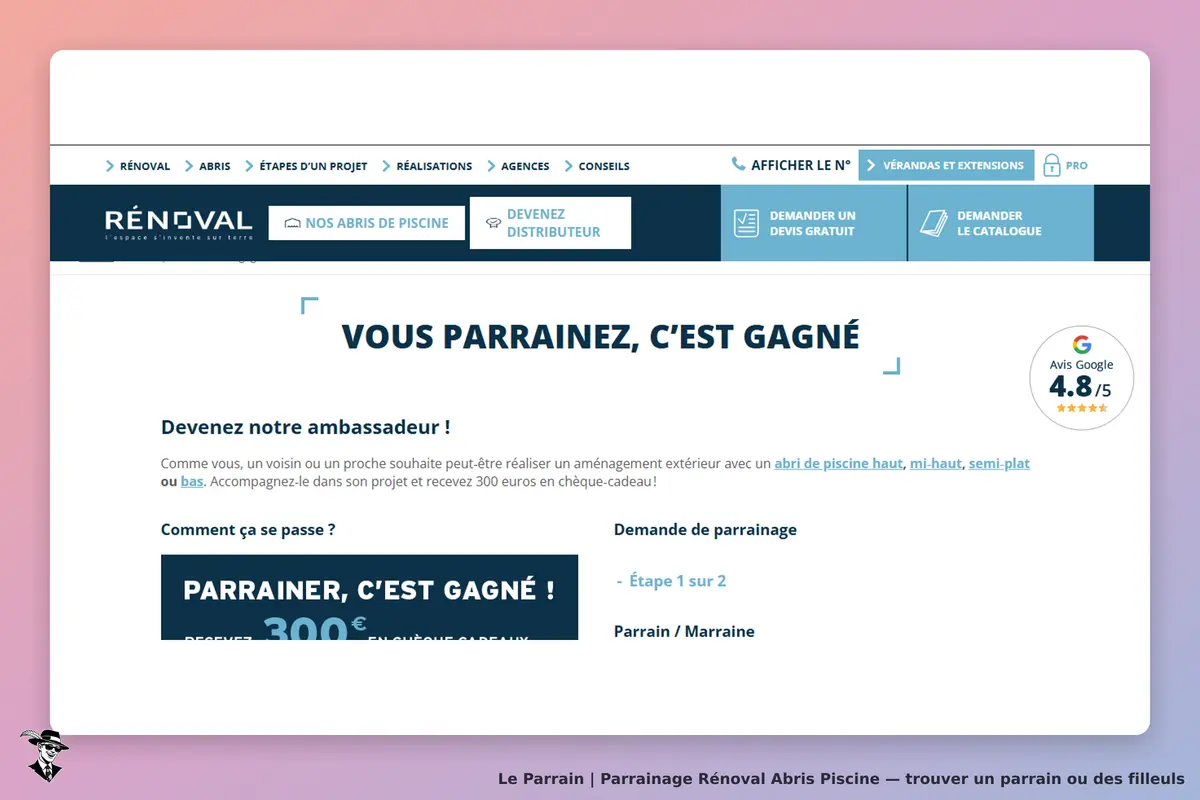Click 'Demande de parrainage' heading
Viewport: 1200px width, 800px height.
(705, 530)
